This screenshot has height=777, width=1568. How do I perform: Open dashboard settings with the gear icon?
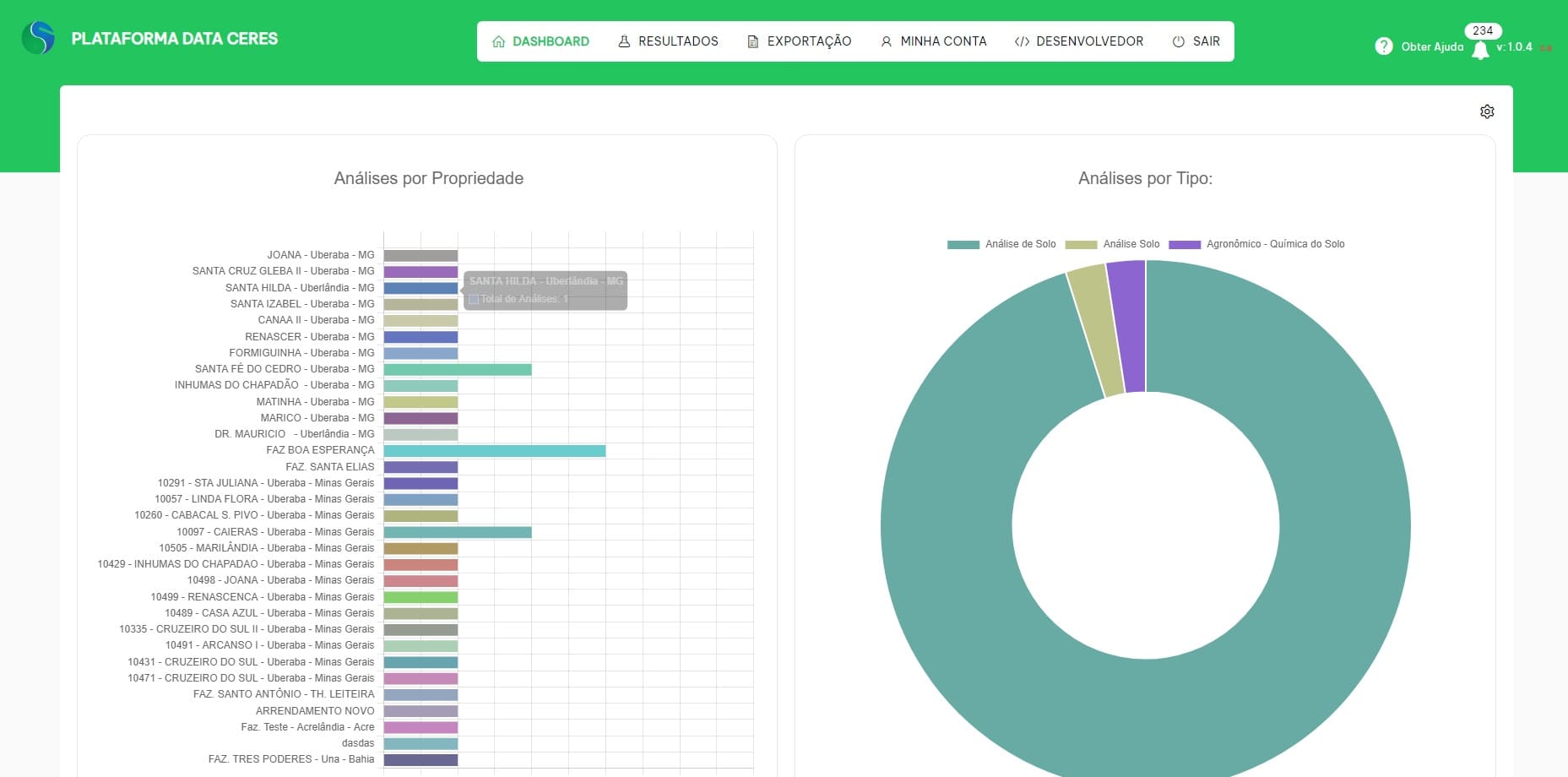(1487, 111)
